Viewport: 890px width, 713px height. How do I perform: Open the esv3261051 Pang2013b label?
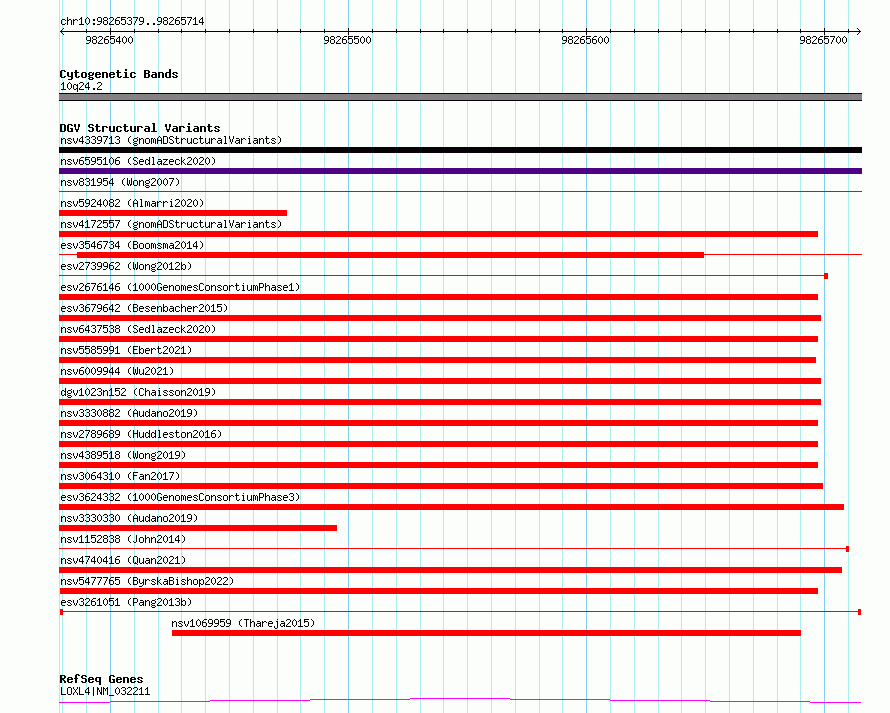126,602
